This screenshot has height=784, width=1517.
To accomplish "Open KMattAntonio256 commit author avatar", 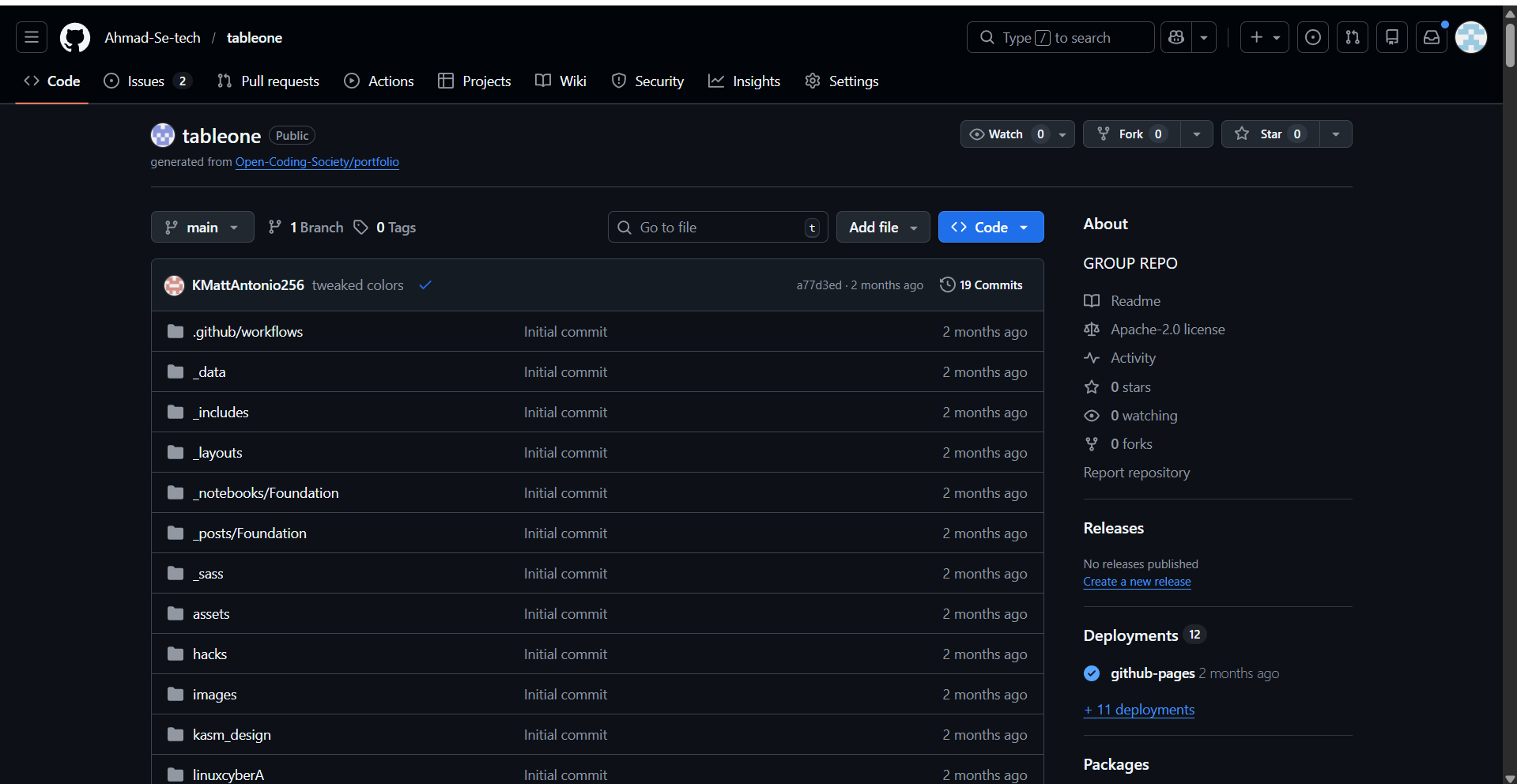I will pos(174,285).
